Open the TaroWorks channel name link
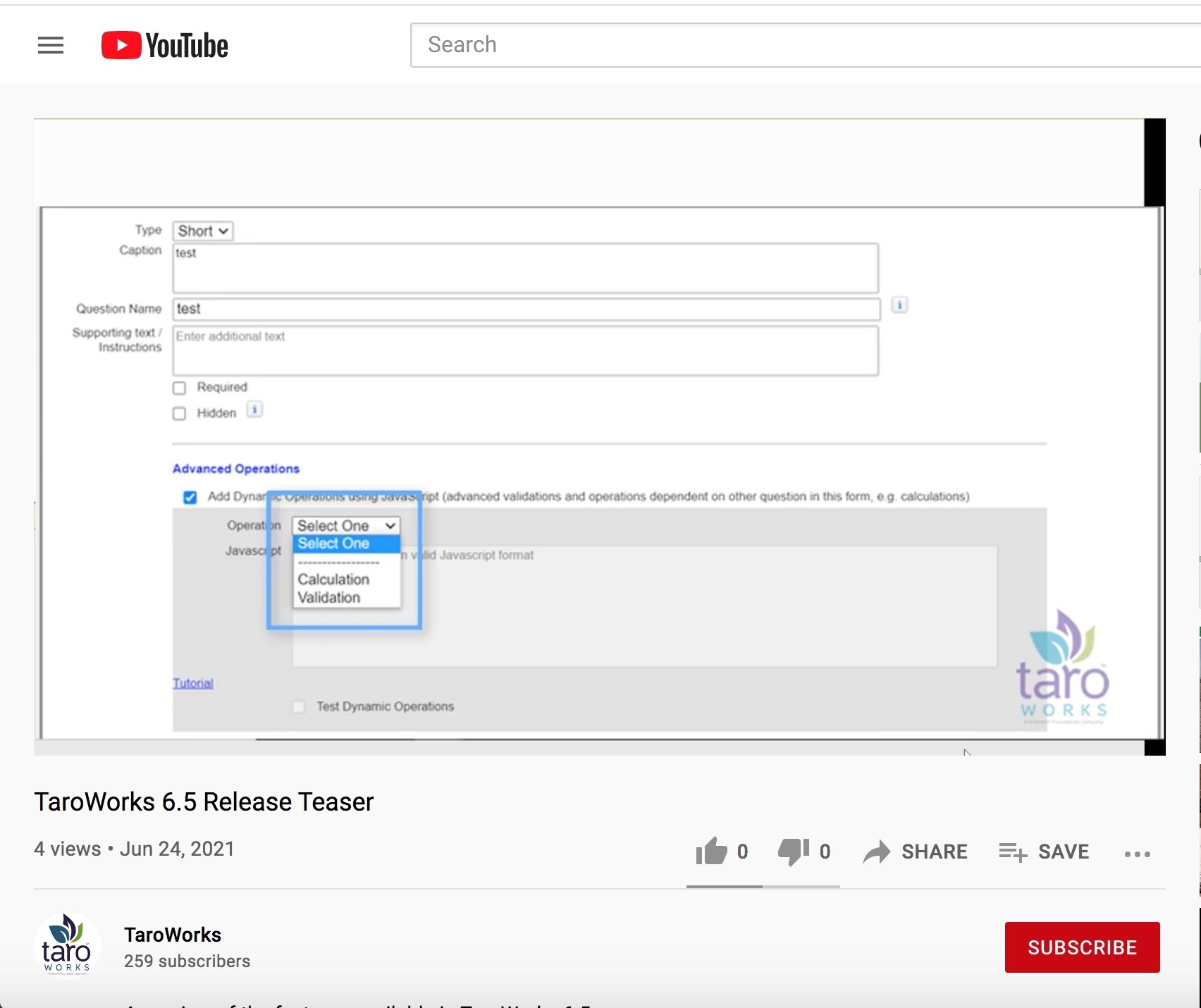 click(x=173, y=935)
